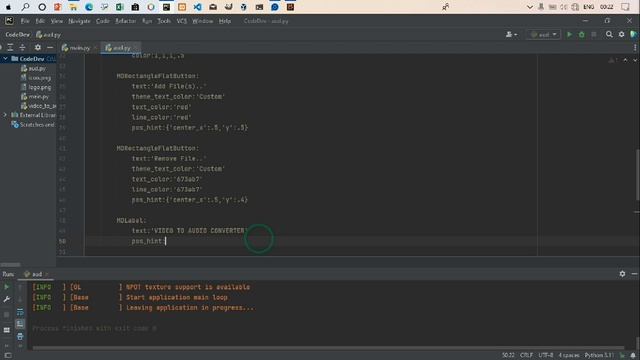The image size is (640, 360).
Task: Click the console horizontal scrollbar
Action: pos(328,348)
